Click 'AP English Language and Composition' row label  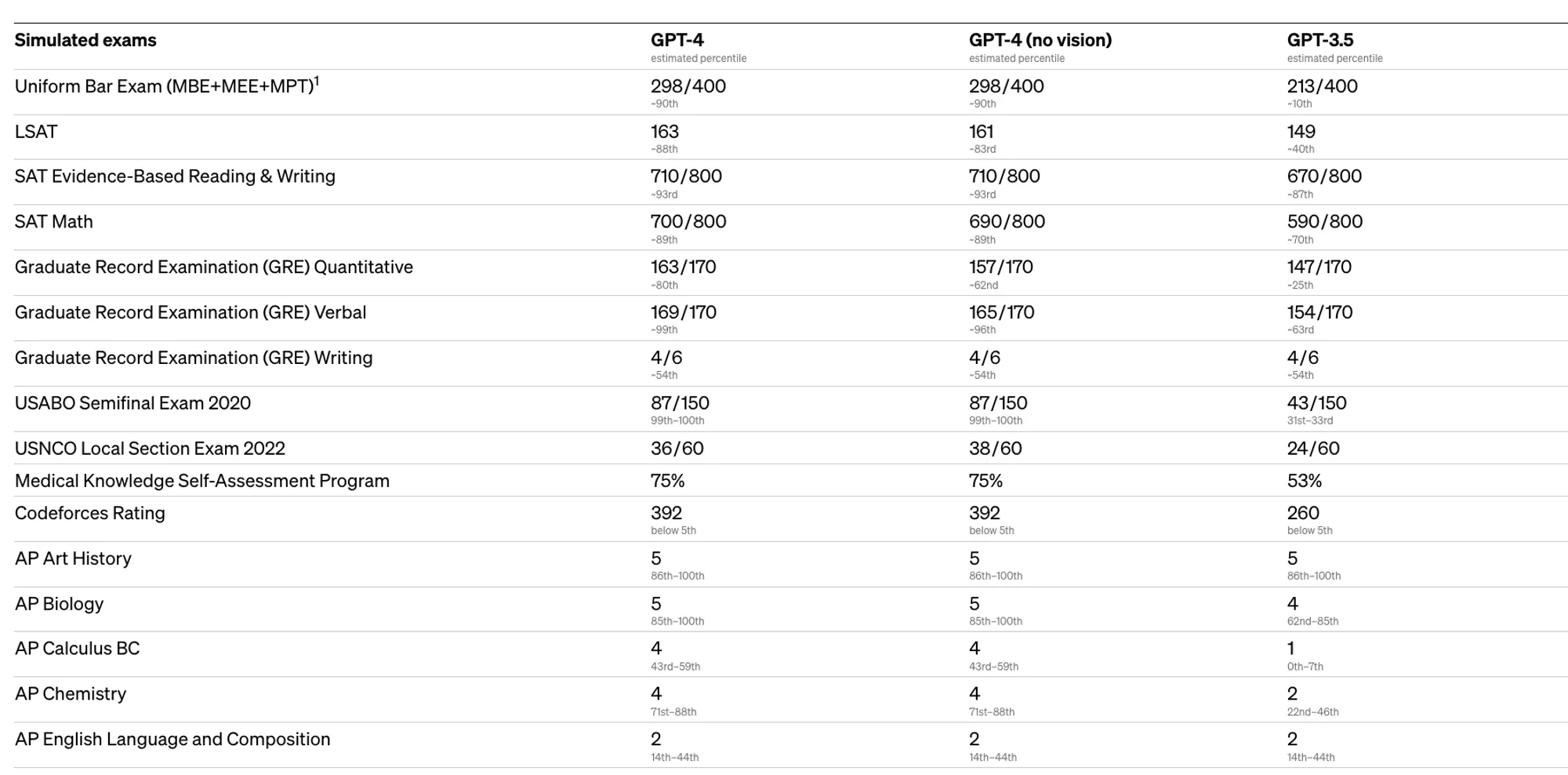tap(172, 740)
